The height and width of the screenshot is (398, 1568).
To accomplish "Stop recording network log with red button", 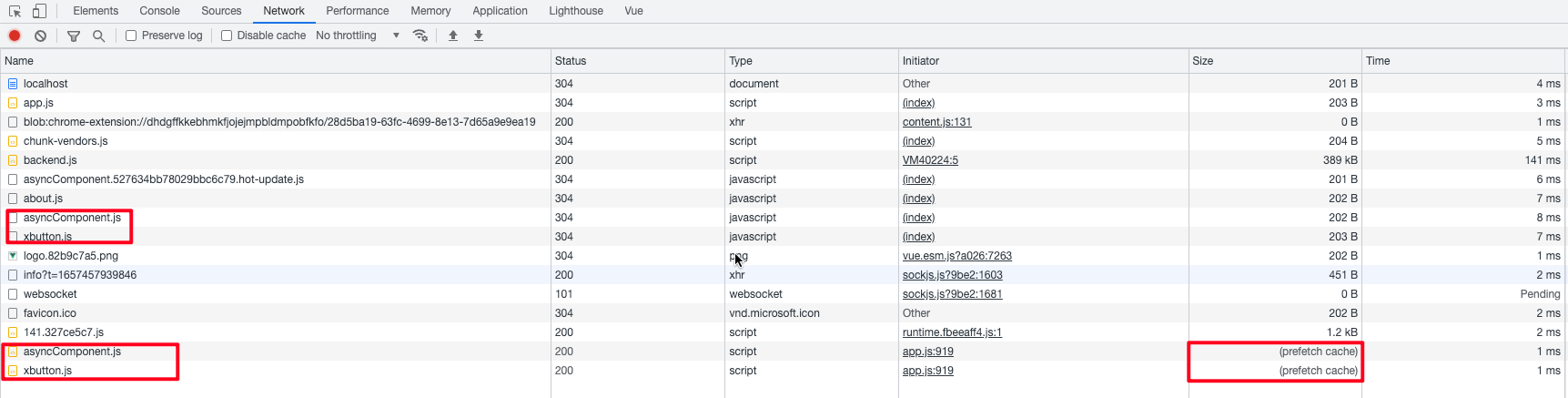I will (15, 36).
